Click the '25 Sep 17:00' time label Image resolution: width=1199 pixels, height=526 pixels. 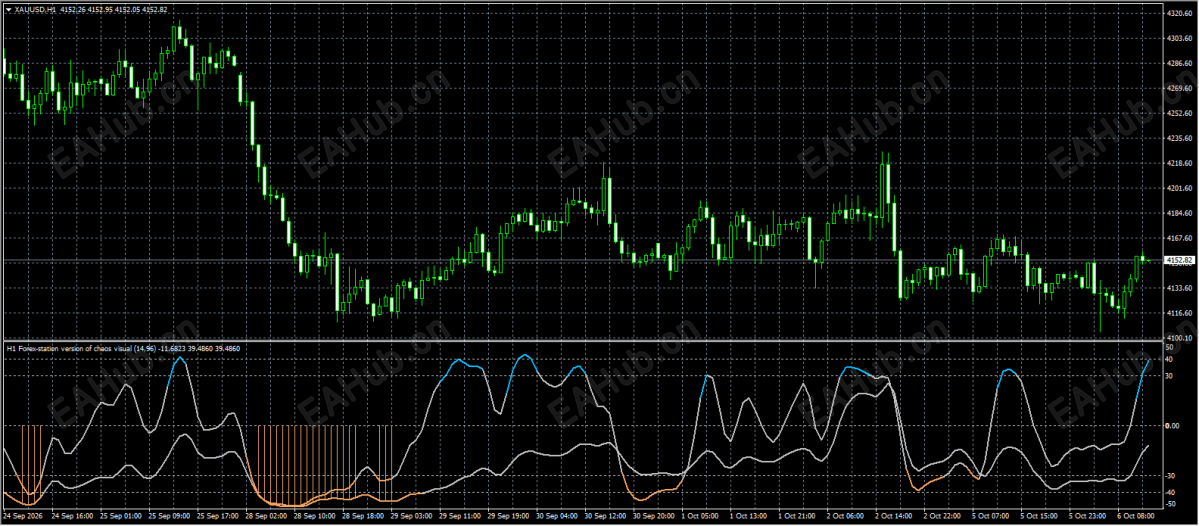219,516
